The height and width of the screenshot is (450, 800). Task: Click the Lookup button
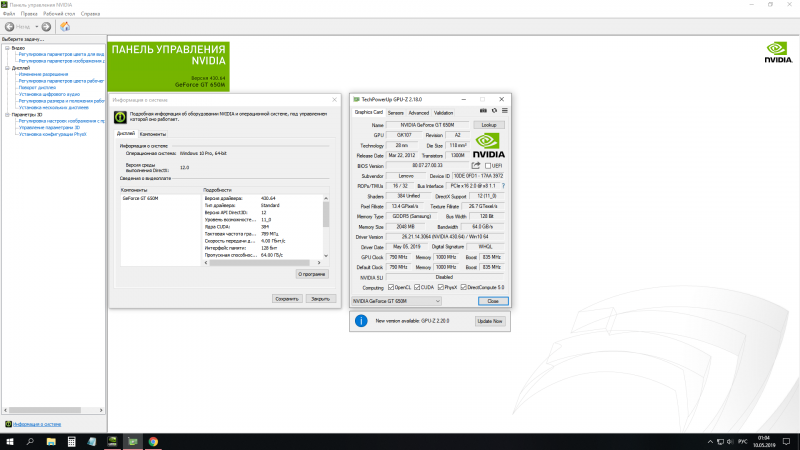pos(489,125)
